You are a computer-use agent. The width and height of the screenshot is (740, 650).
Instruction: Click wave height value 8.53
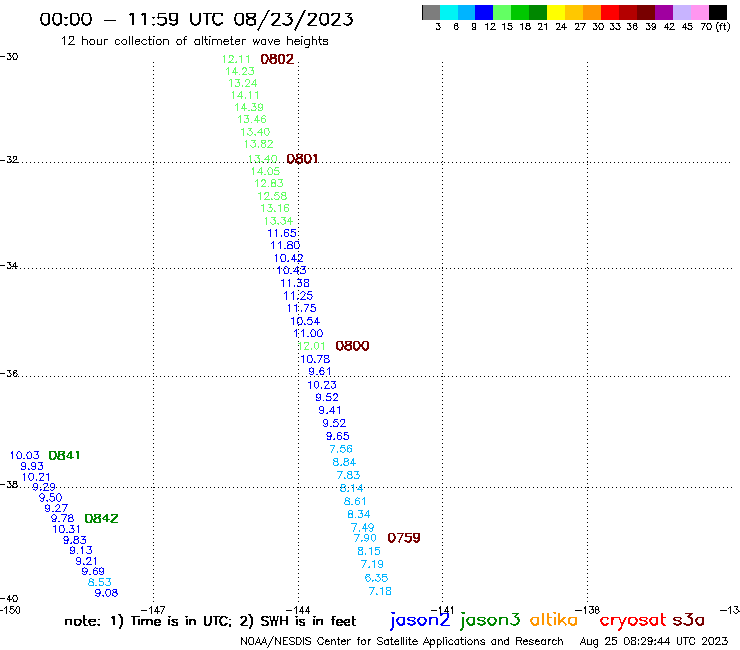pyautogui.click(x=100, y=582)
